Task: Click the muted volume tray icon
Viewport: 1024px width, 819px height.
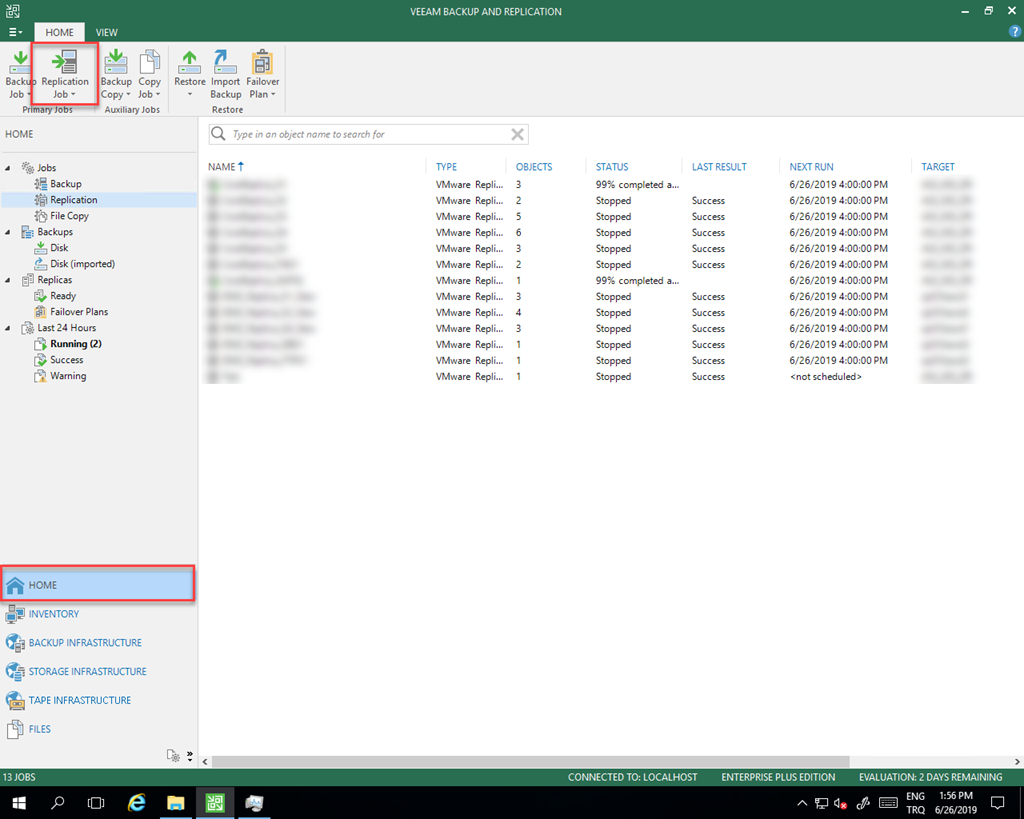Action: [x=841, y=803]
